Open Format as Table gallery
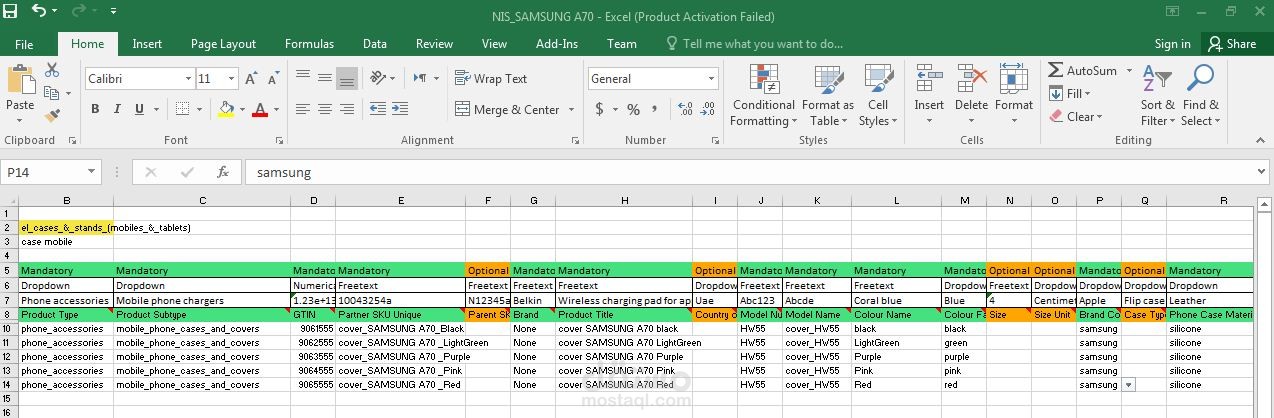Viewport: 1274px width, 418px height. point(828,95)
